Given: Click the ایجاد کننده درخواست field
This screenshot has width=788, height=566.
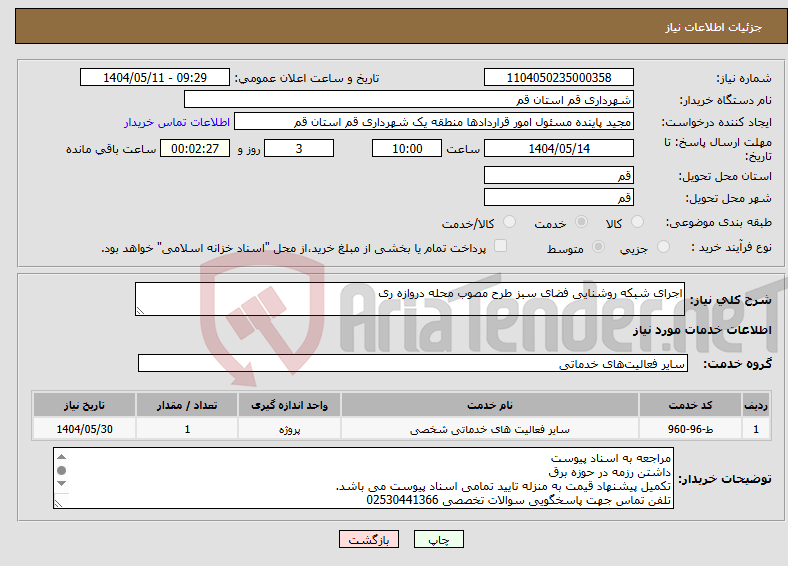Looking at the screenshot, I should pos(434,122).
